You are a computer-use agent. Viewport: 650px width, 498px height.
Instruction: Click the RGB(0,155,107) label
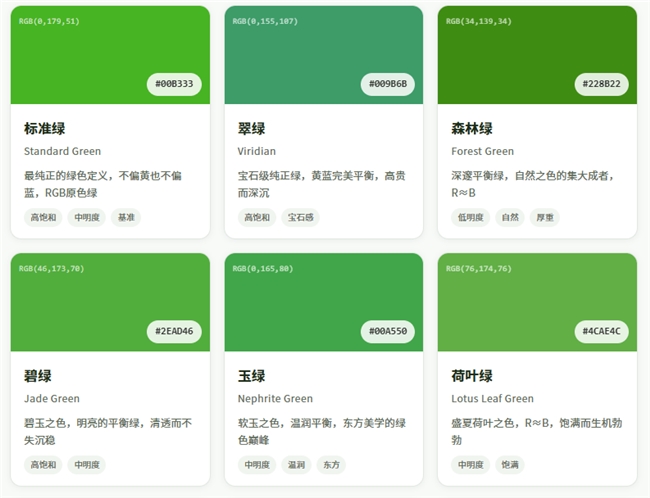pyautogui.click(x=265, y=21)
